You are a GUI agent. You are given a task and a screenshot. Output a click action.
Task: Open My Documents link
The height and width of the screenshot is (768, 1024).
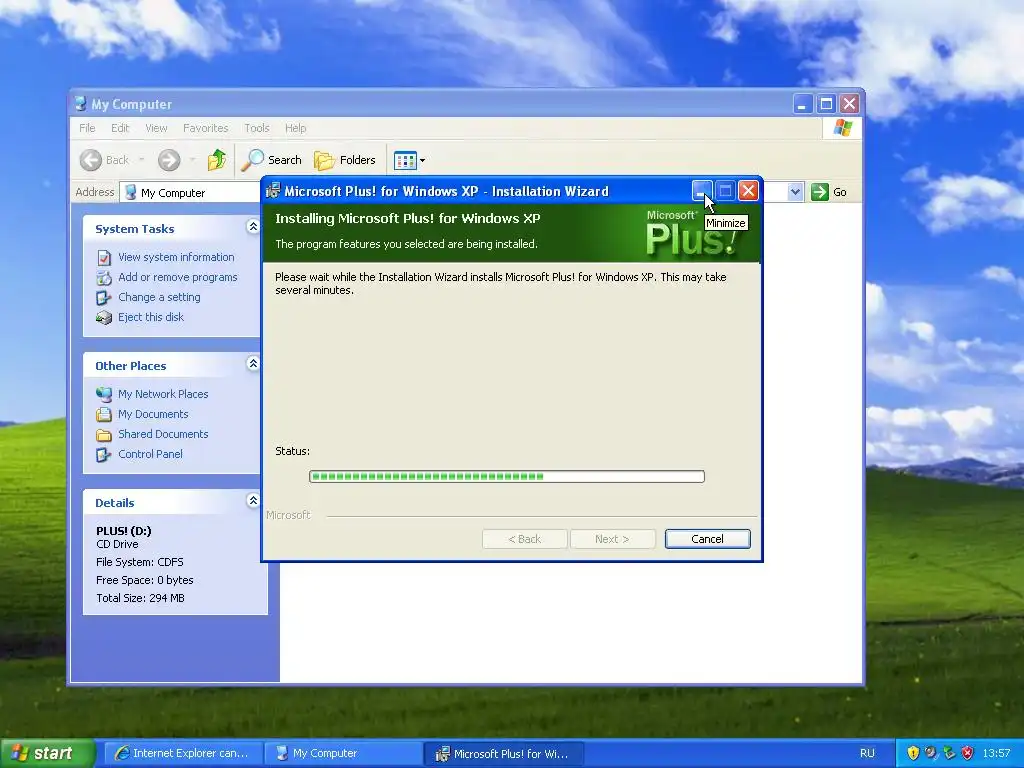pos(153,414)
